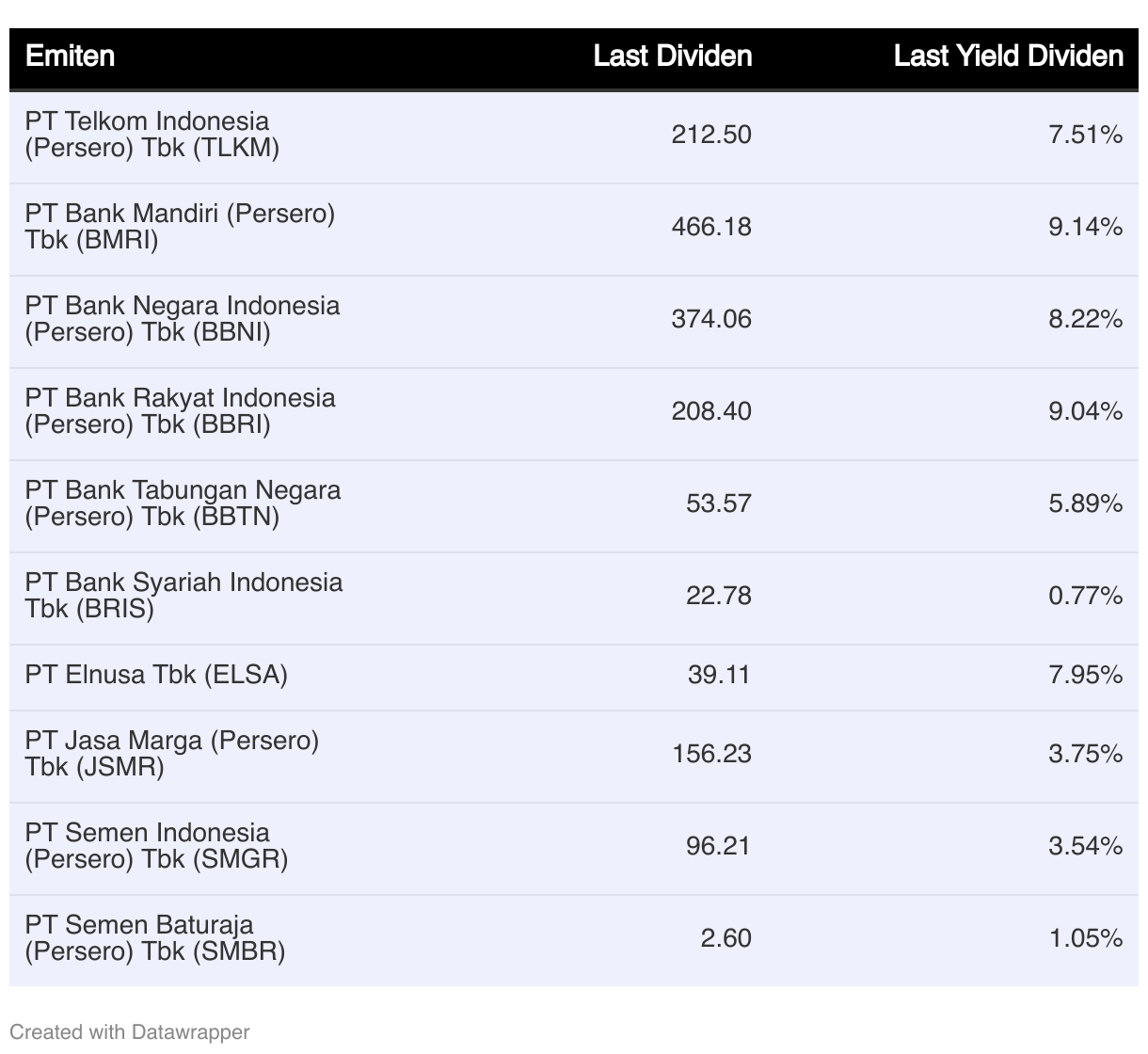Click the 2.60 dividend value
The width and height of the screenshot is (1148, 1054).
point(725,938)
